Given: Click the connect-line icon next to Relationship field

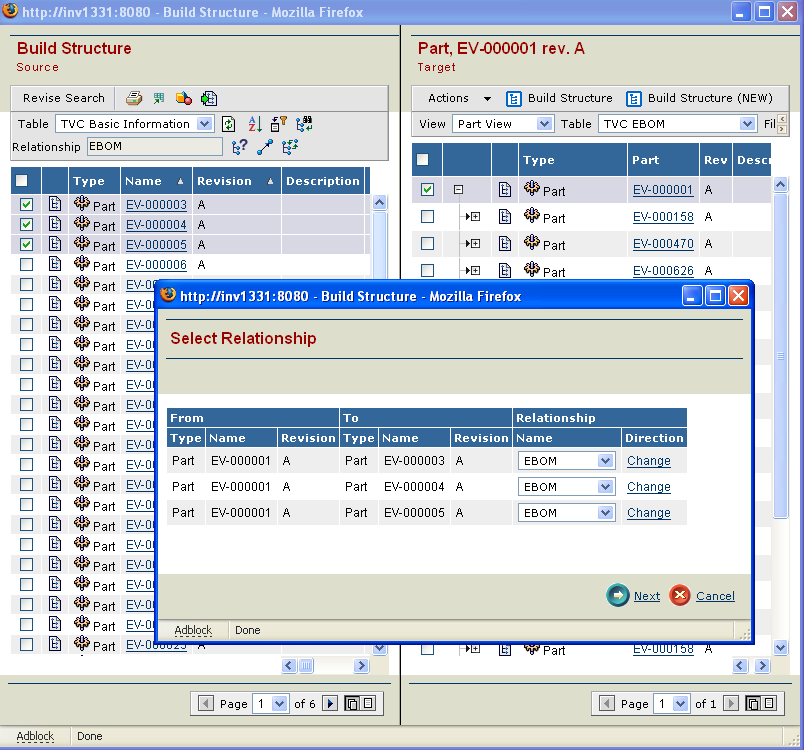Looking at the screenshot, I should pos(265,147).
